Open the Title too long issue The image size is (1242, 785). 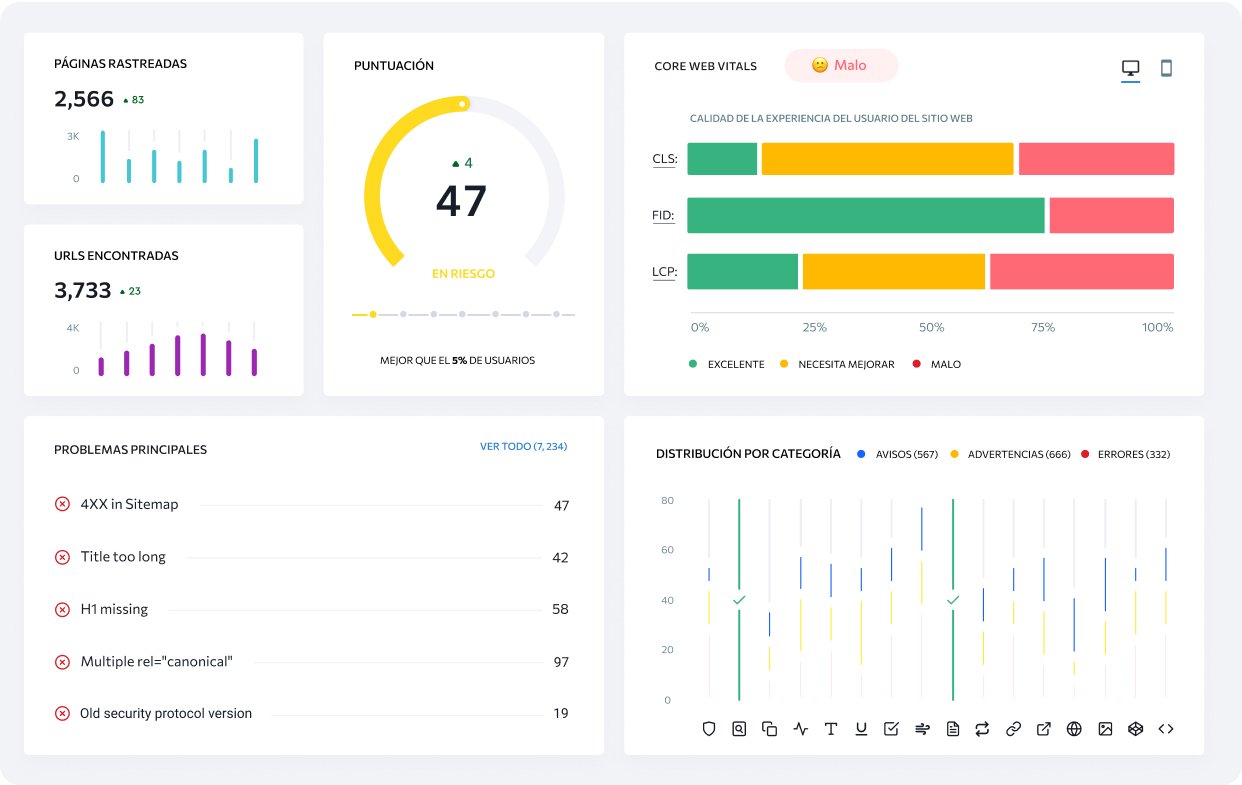pyautogui.click(x=123, y=557)
